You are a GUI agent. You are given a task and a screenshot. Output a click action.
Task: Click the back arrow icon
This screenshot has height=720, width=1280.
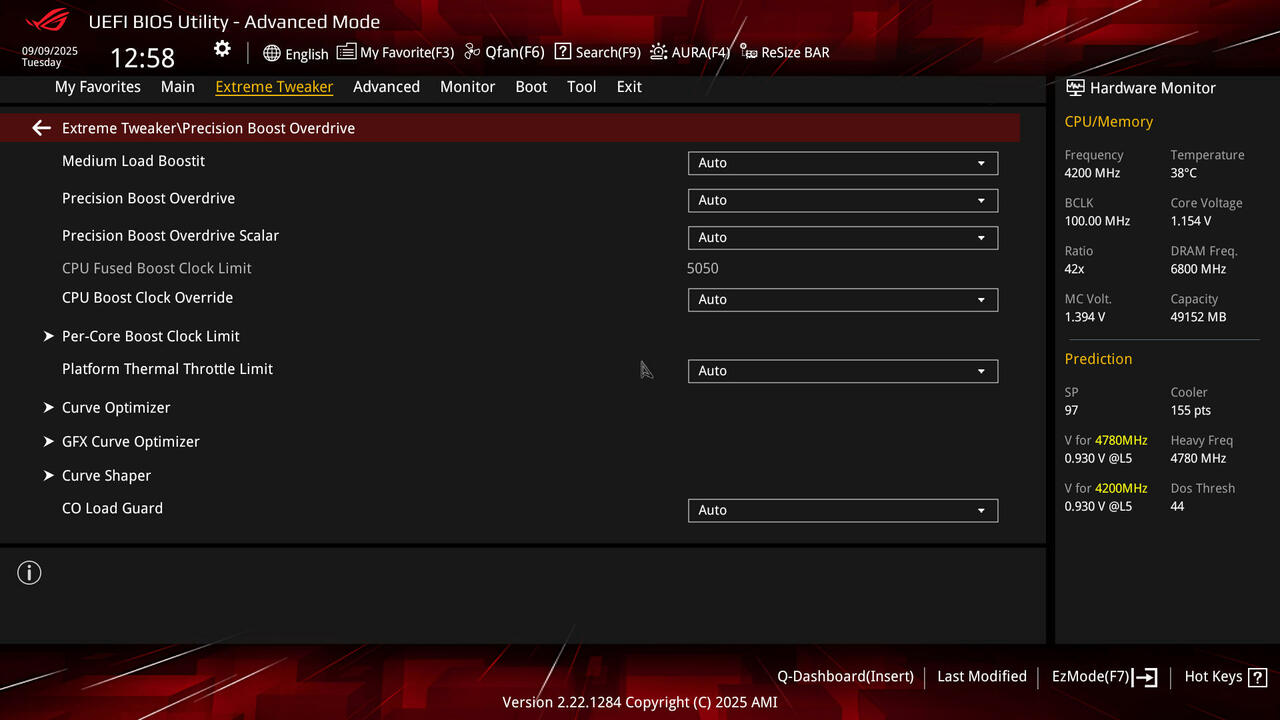[41, 128]
